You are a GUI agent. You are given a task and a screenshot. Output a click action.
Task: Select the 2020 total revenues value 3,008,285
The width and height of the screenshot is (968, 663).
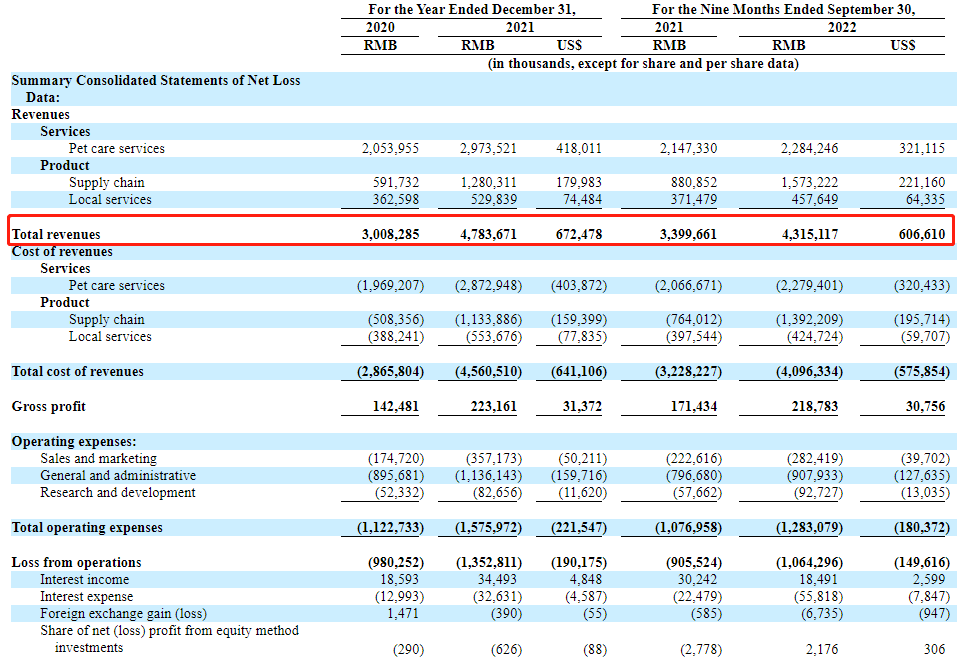(x=390, y=235)
